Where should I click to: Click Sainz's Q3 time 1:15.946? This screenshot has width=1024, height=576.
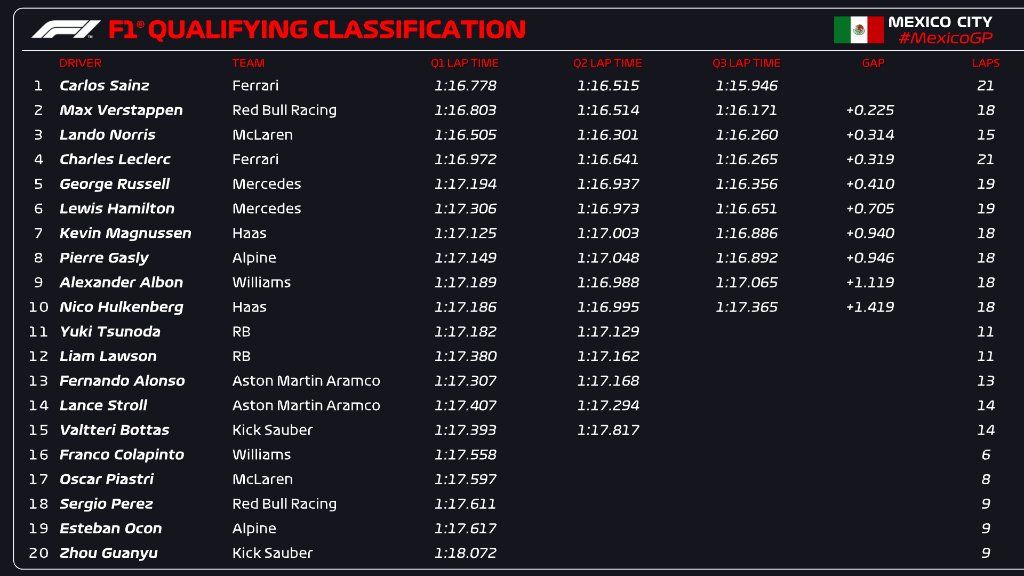pos(746,86)
